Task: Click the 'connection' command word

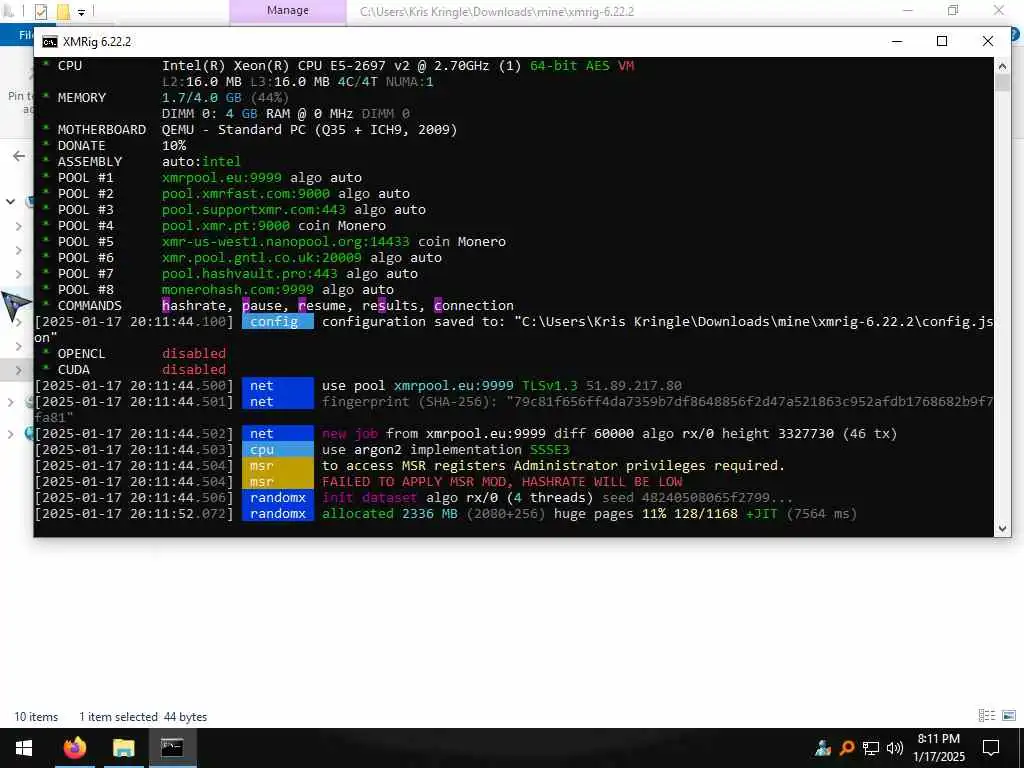Action: 473,306
